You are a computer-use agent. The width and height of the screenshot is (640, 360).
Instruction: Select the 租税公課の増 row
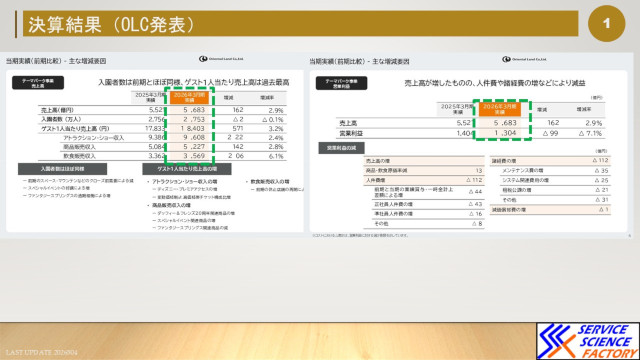(555, 190)
